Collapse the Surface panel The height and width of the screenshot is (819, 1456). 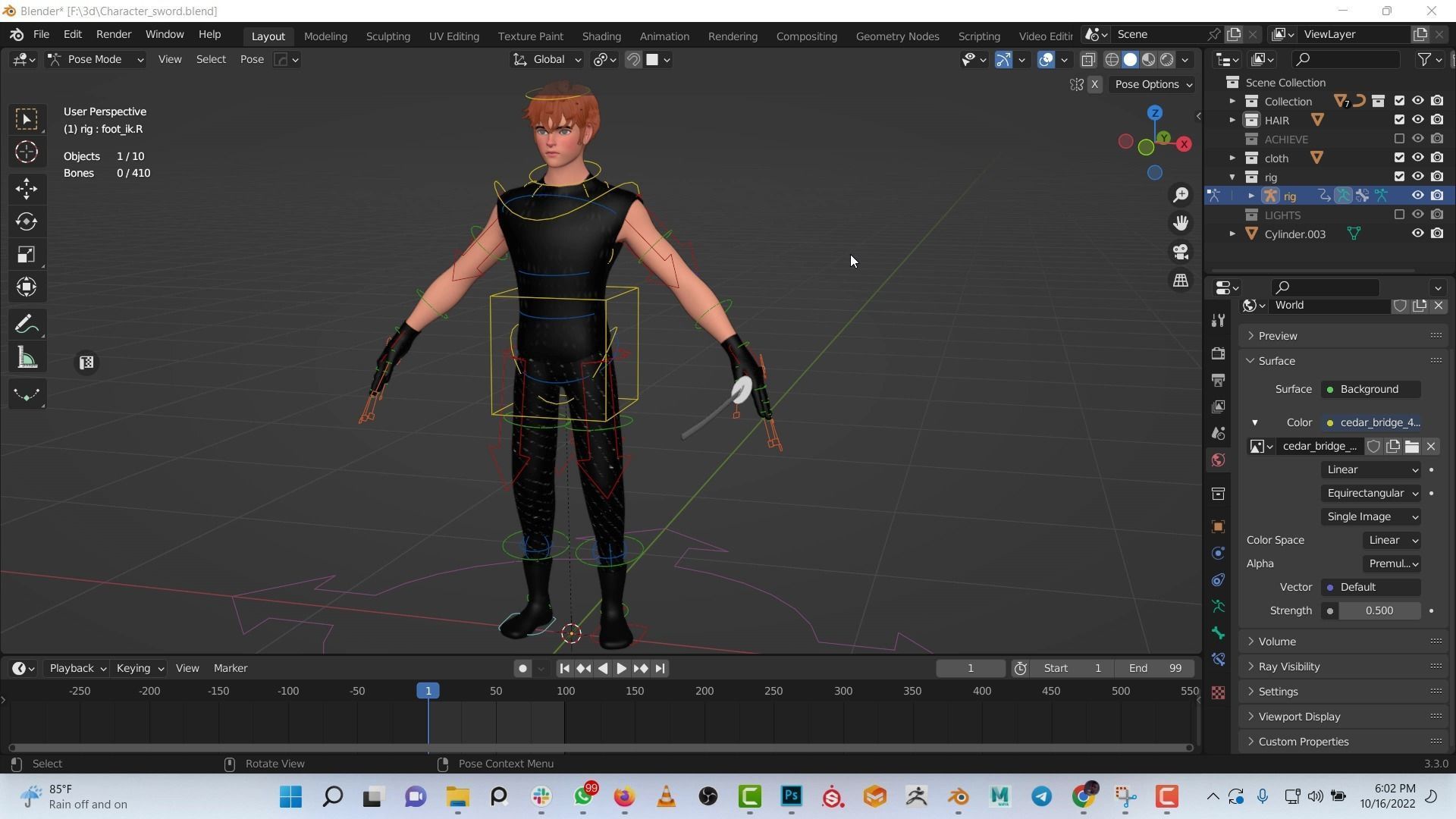click(1276, 362)
